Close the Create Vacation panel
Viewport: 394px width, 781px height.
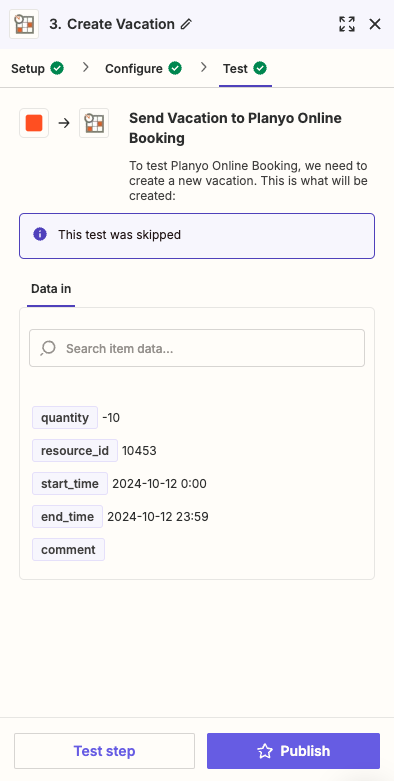click(375, 24)
